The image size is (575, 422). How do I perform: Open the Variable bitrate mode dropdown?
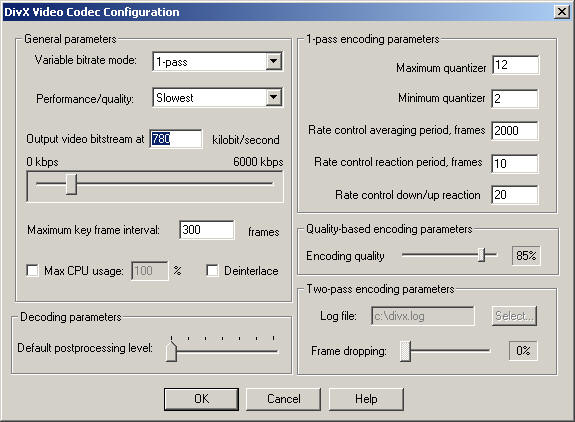(x=217, y=61)
